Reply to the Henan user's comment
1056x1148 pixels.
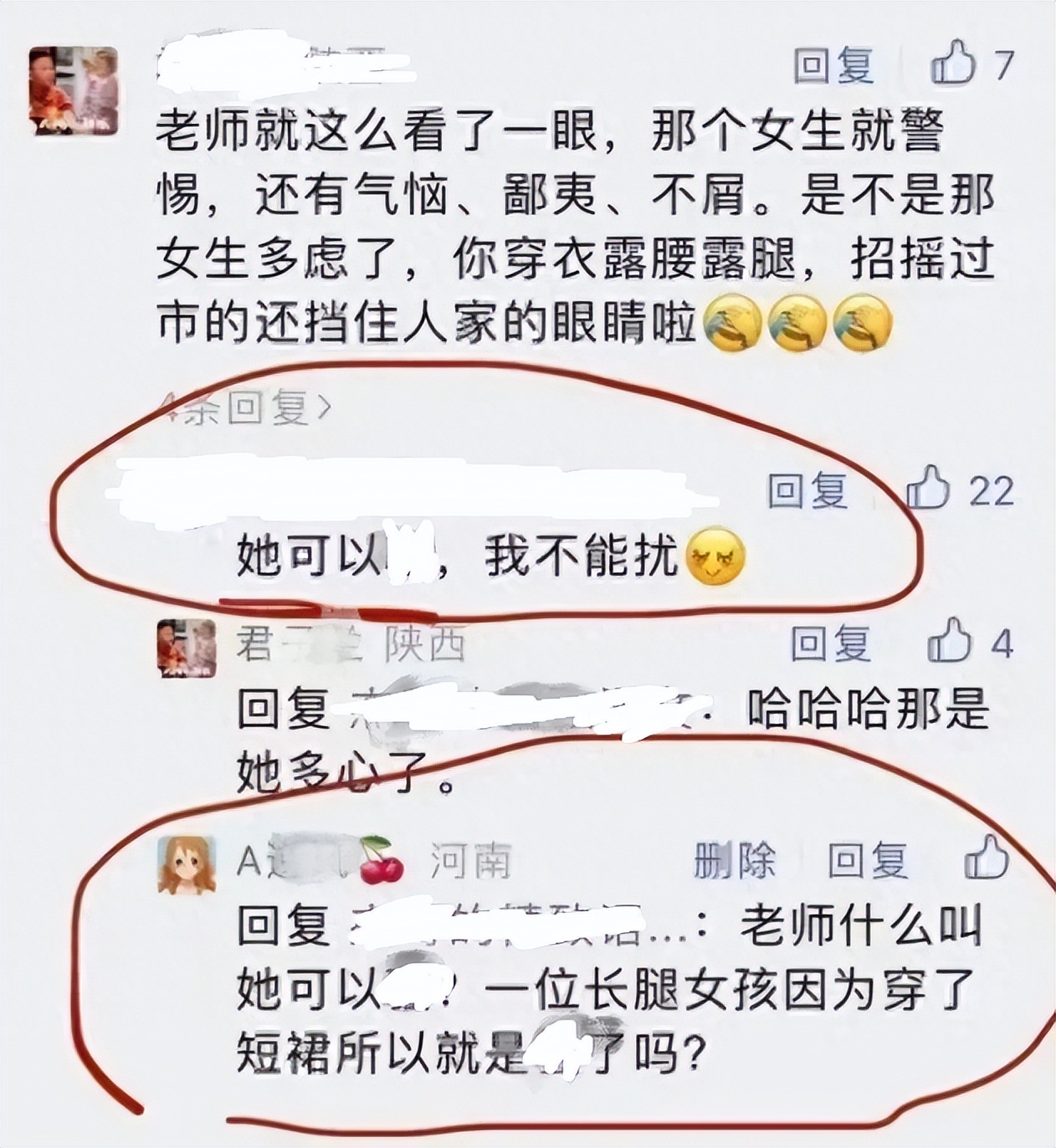pyautogui.click(x=868, y=860)
